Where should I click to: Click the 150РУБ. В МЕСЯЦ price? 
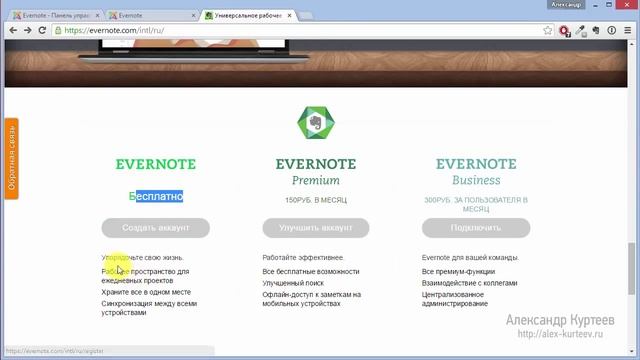coord(316,200)
